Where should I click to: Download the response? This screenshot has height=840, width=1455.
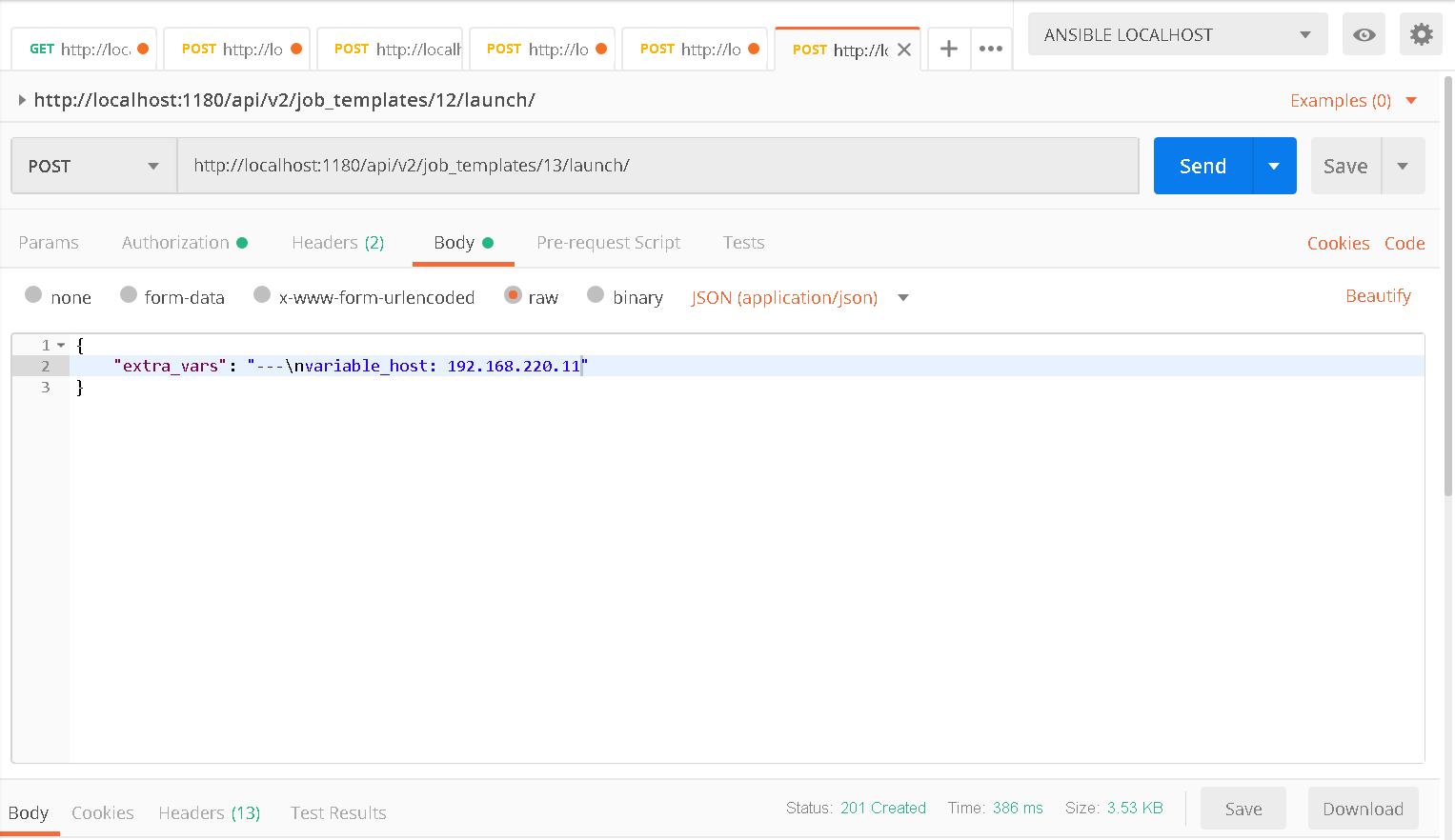(1364, 809)
